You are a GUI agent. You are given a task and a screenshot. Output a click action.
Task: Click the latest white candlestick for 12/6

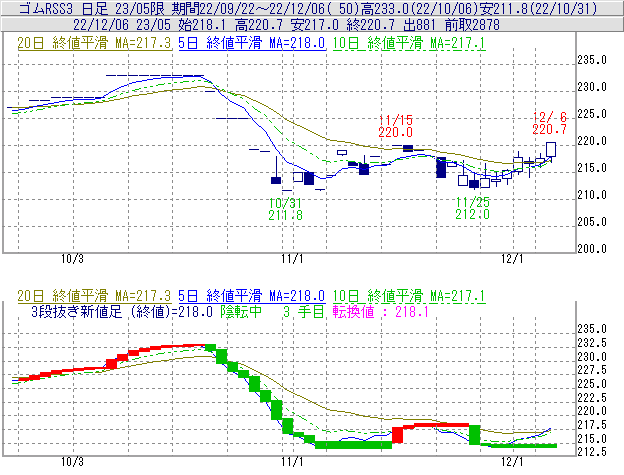point(551,150)
